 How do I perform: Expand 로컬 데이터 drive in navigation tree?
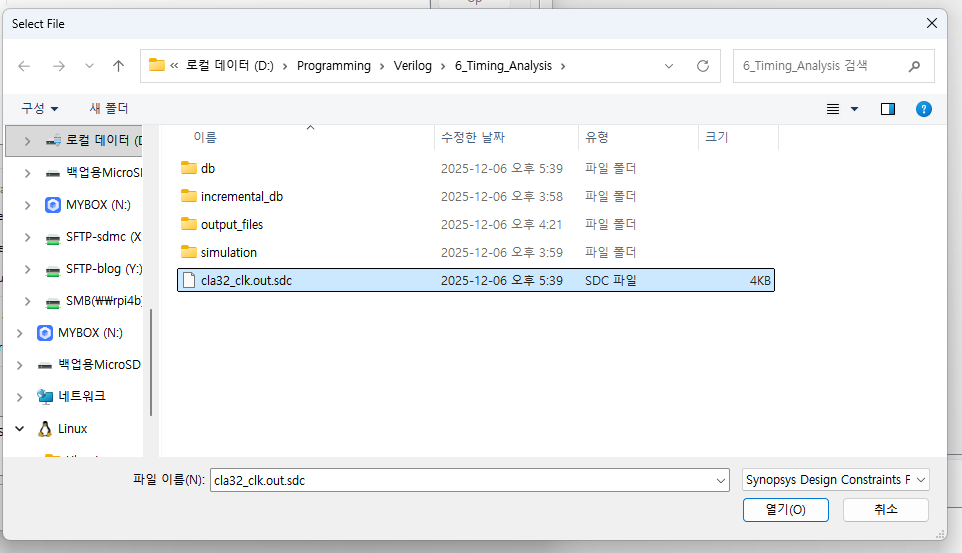(x=27, y=141)
